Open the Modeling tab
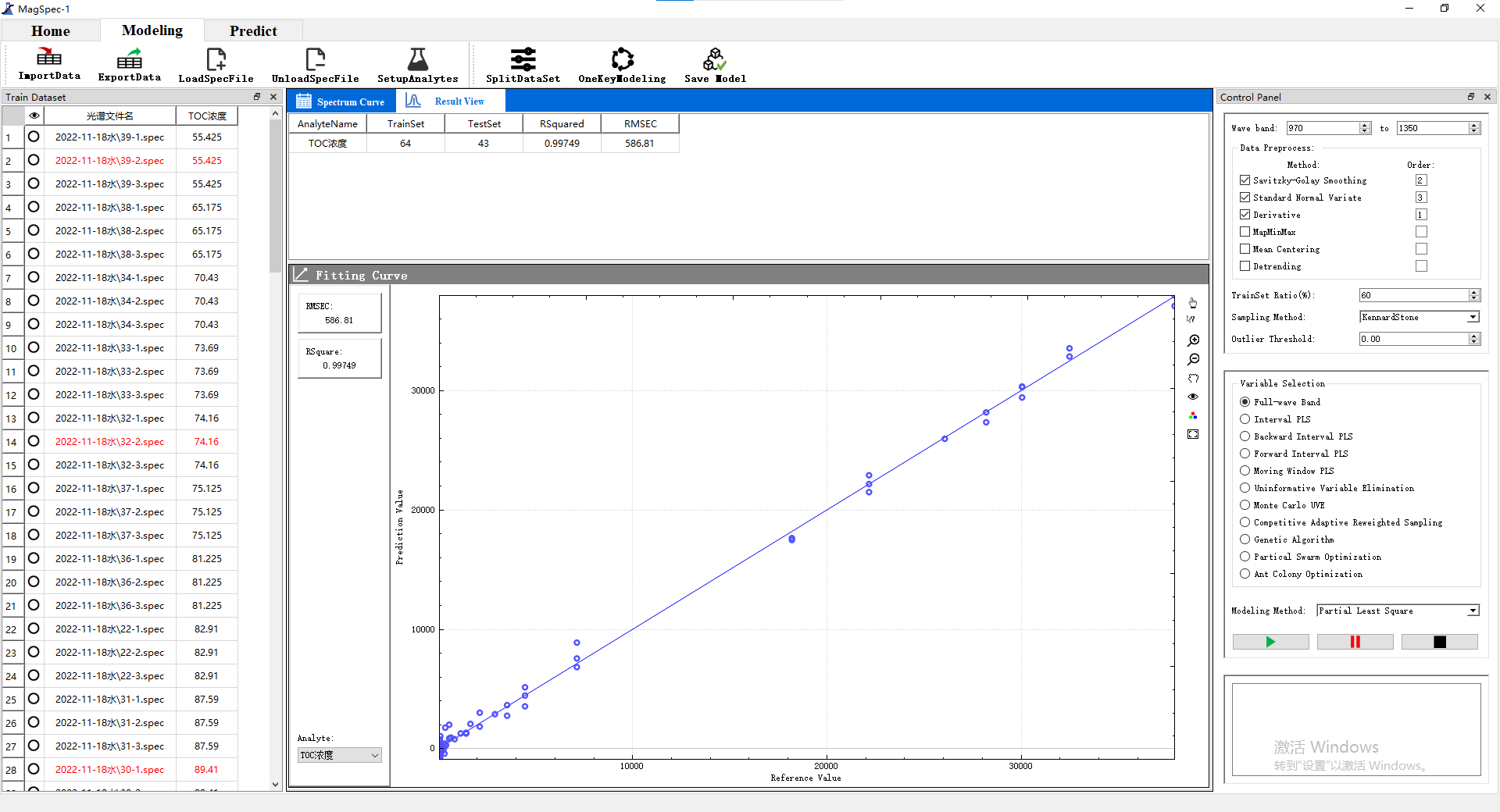Image resolution: width=1500 pixels, height=812 pixels. click(152, 30)
